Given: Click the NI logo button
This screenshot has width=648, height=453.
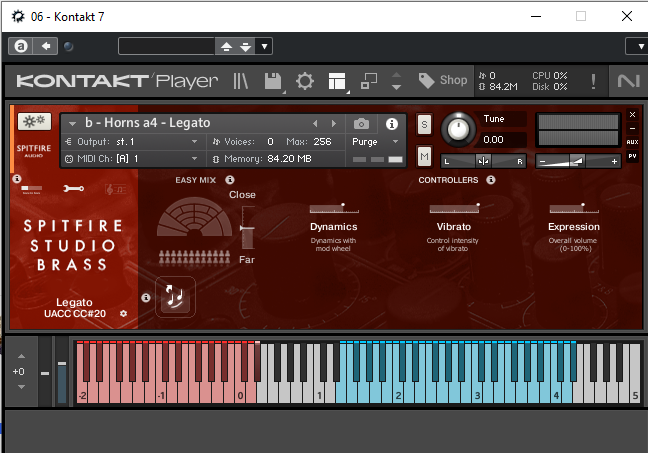Looking at the screenshot, I should [628, 81].
